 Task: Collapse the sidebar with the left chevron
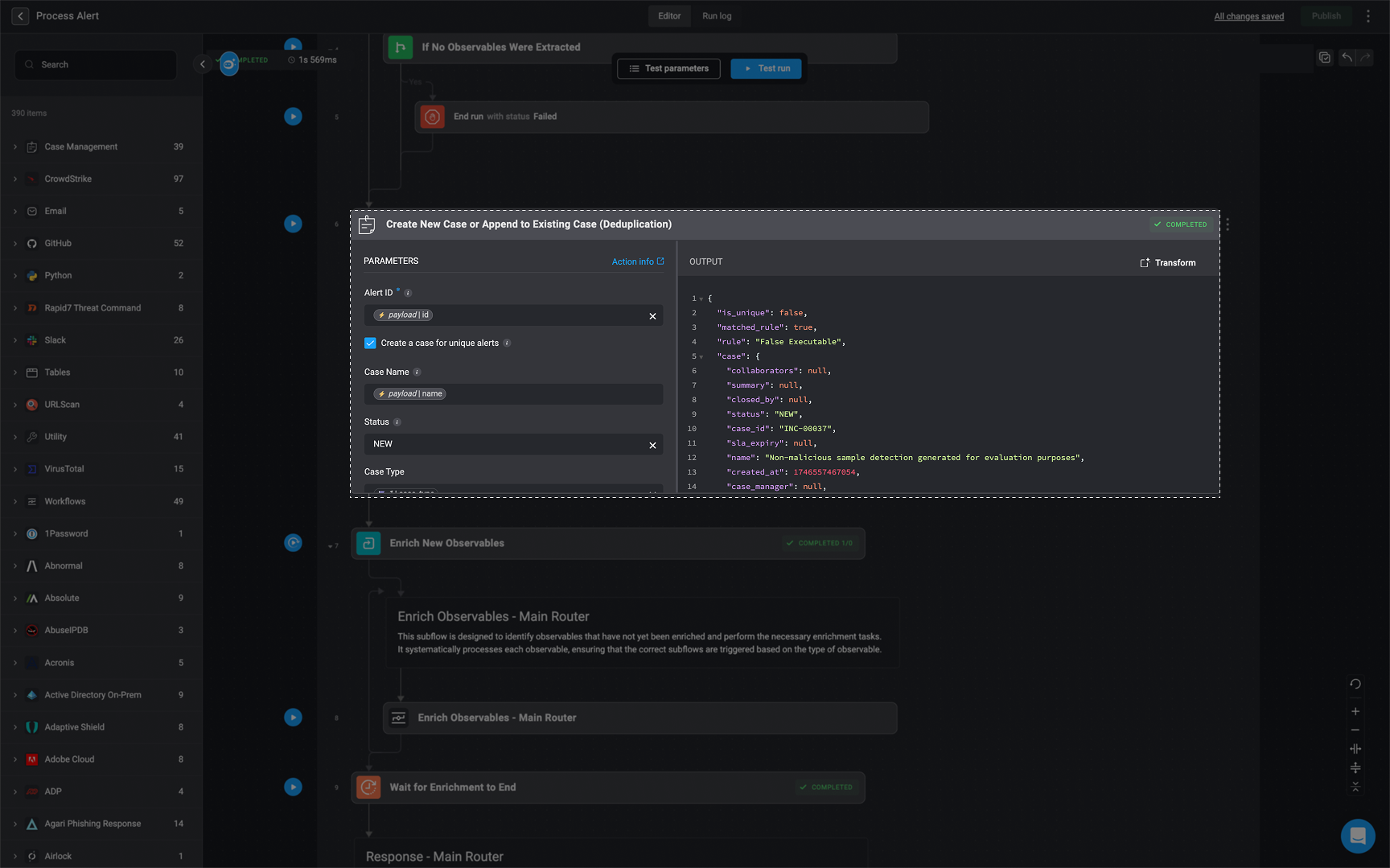(203, 64)
